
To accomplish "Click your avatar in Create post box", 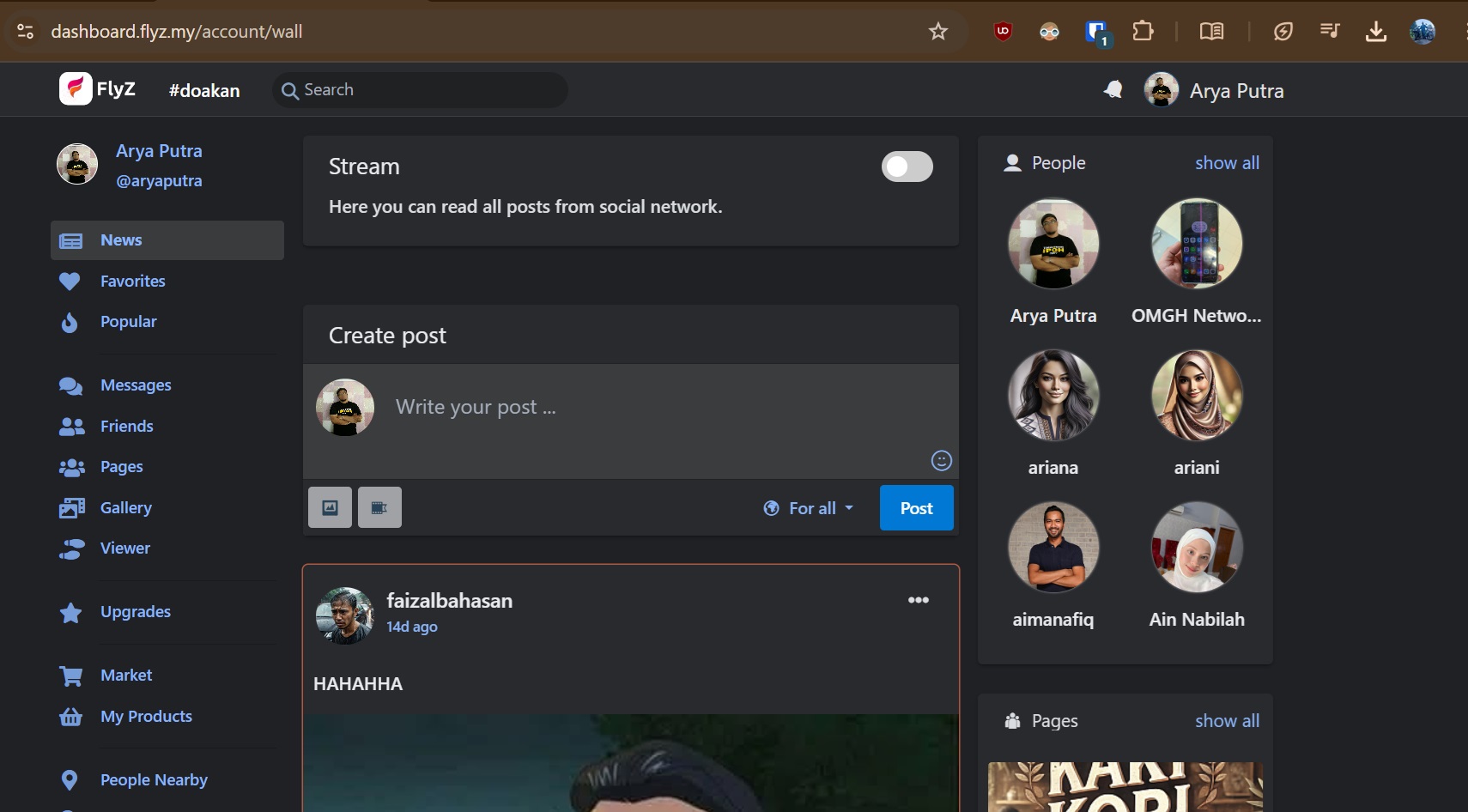I will pyautogui.click(x=345, y=408).
